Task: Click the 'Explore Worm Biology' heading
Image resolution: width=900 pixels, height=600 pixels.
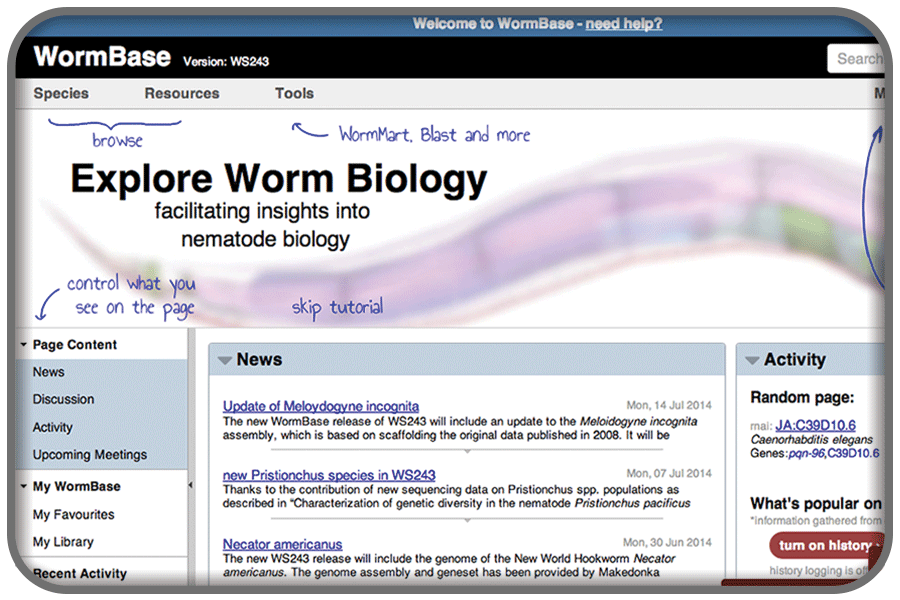Action: click(x=279, y=179)
